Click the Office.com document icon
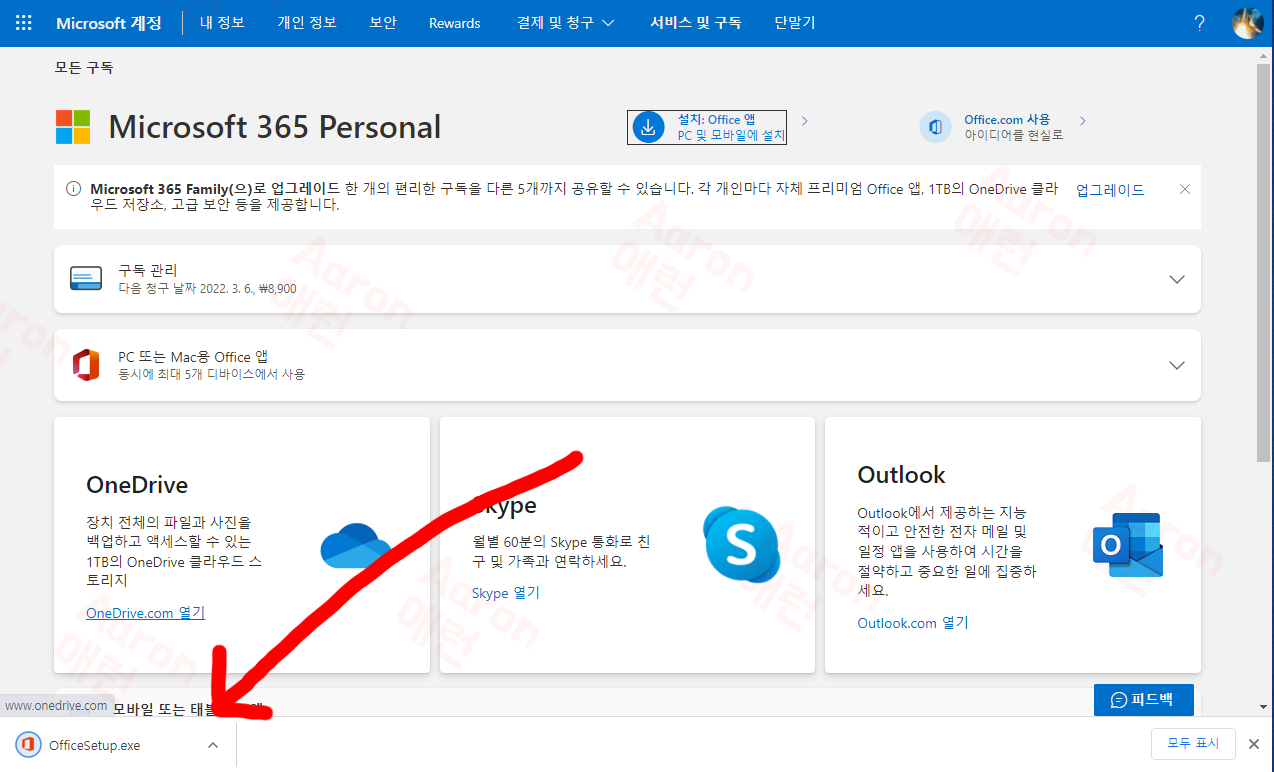Image resolution: width=1274 pixels, height=772 pixels. pos(935,127)
